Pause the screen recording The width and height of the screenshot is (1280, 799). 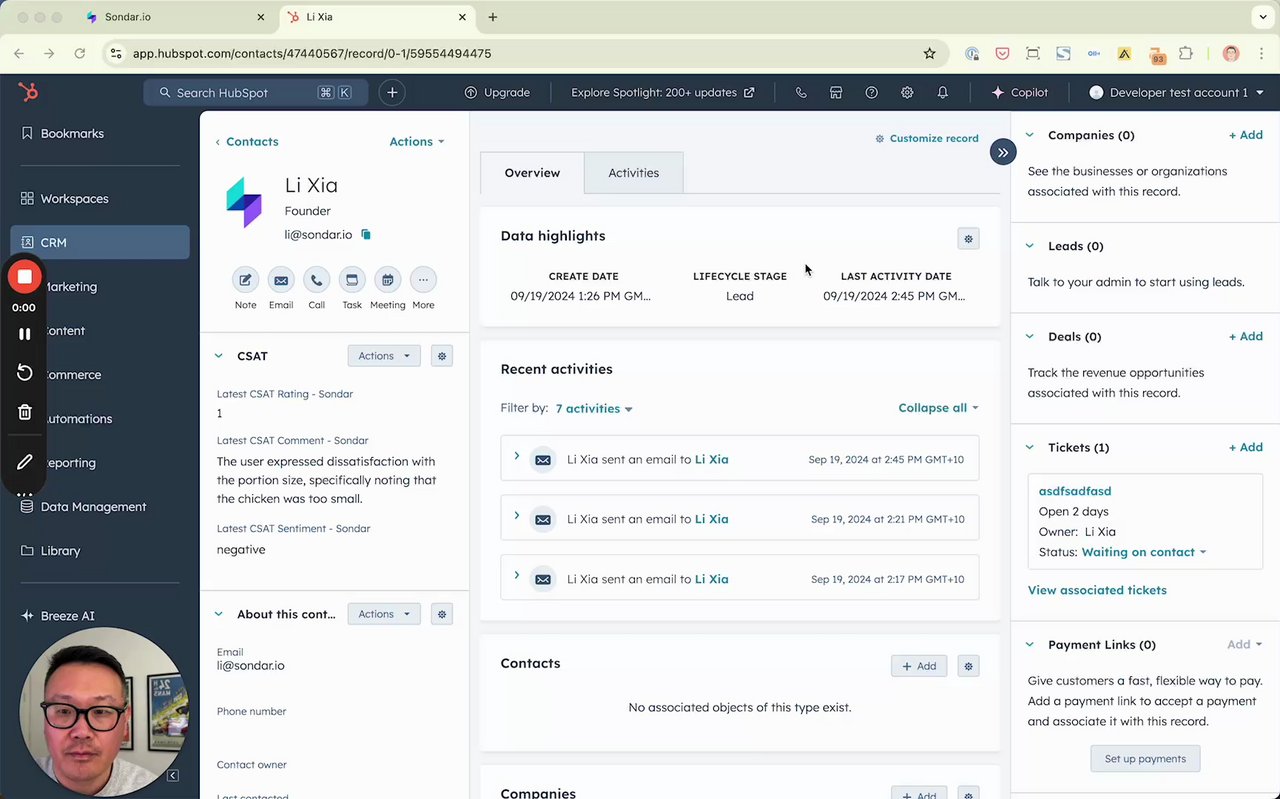25,334
